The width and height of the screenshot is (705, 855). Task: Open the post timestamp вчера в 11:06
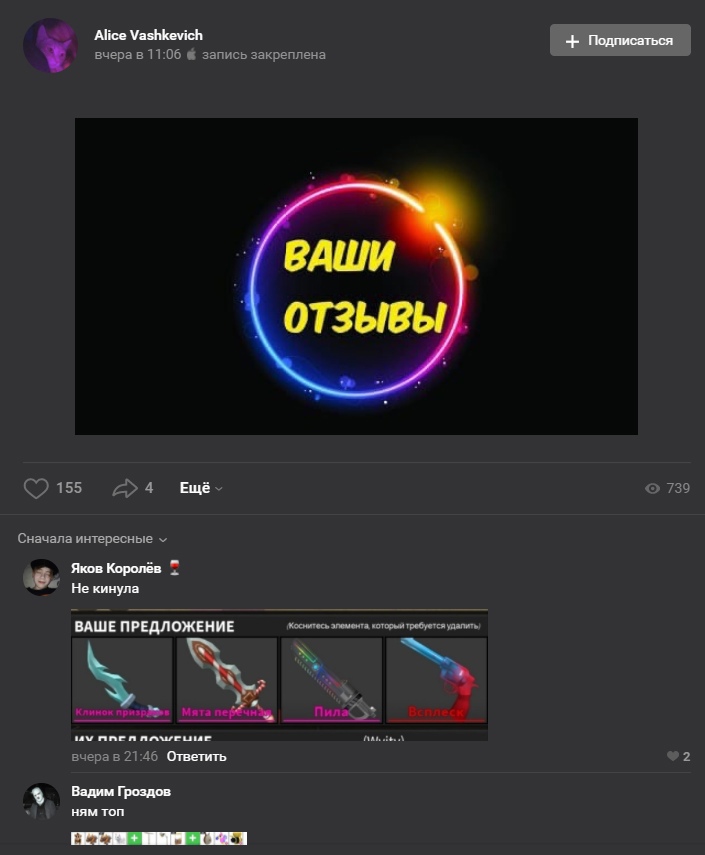pos(137,55)
